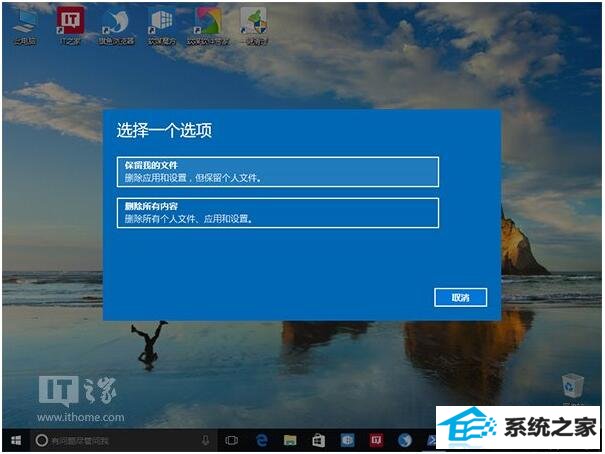This screenshot has width=605, height=454.
Task: Click the blue bird taskbar icon
Action: [405, 440]
